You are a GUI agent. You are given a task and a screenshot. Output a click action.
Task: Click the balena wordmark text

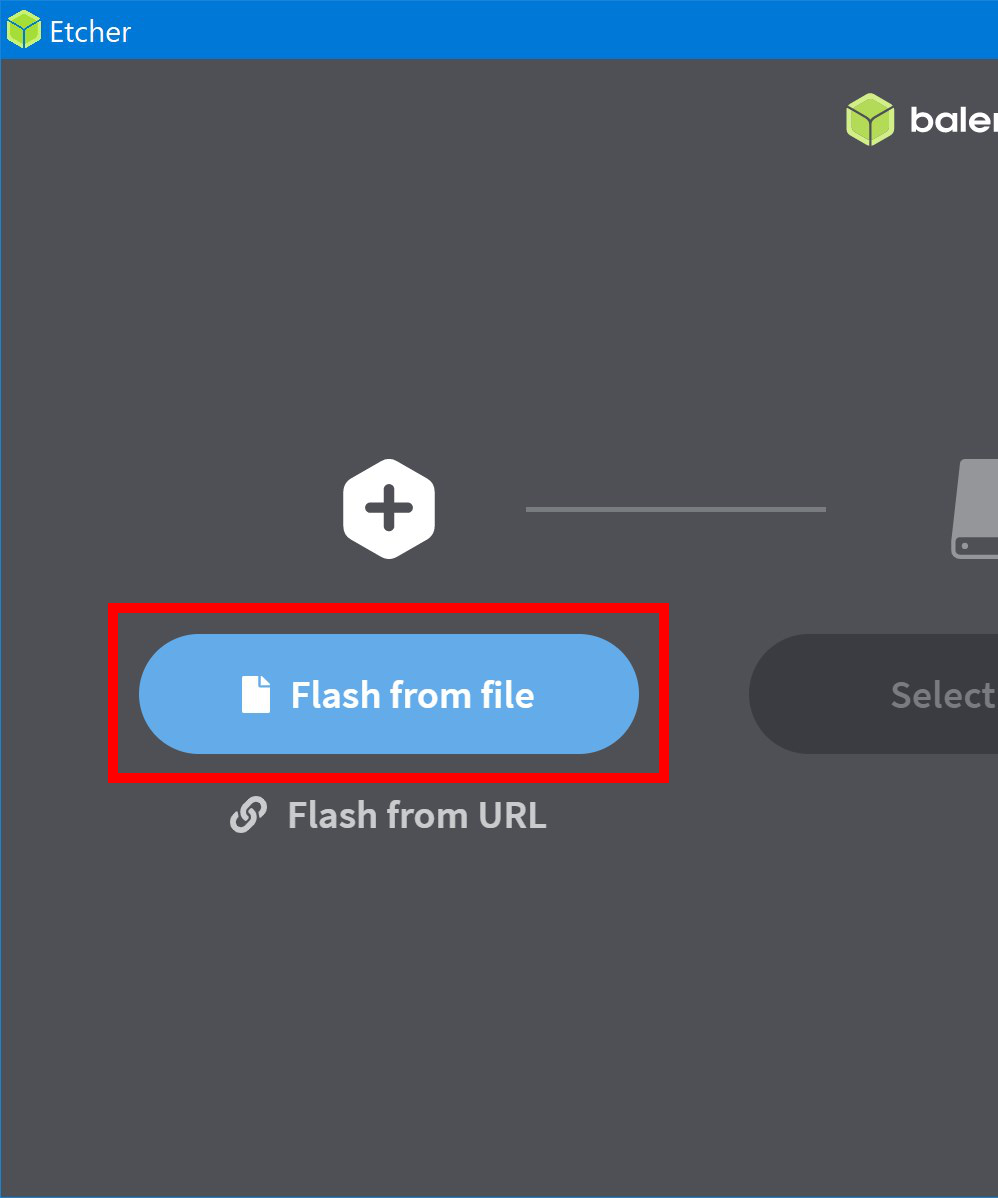click(x=954, y=120)
